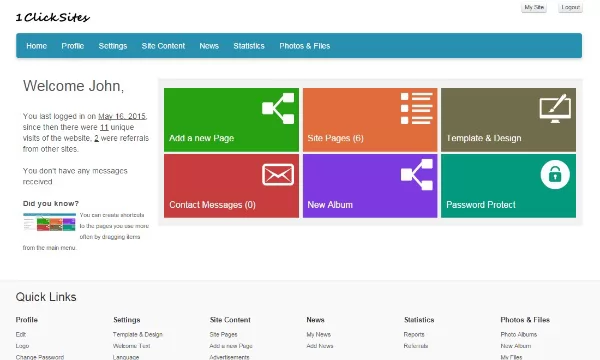Go to Statistics in the navigation bar
Image resolution: width=600 pixels, height=360 pixels.
[249, 46]
